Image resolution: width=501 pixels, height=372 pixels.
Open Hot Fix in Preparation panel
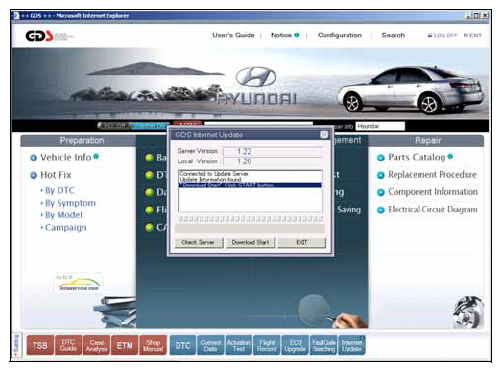[x=56, y=175]
